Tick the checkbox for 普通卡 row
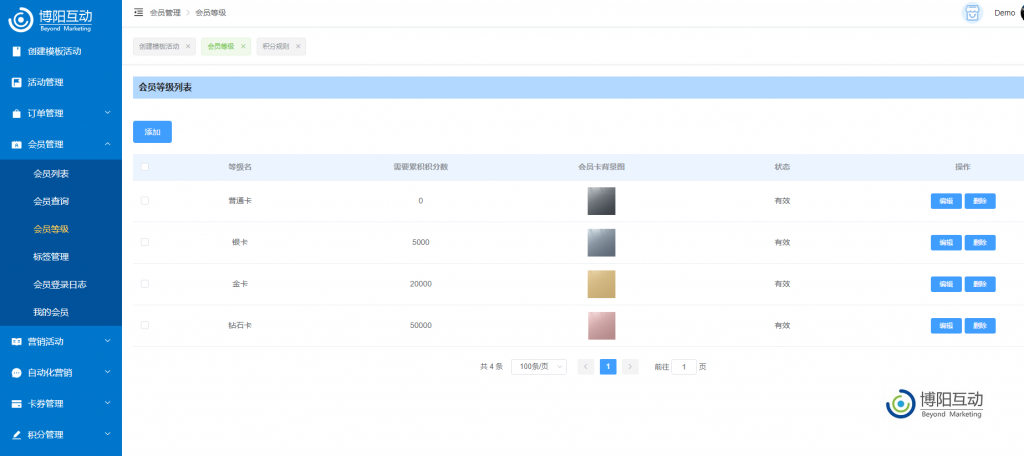Image resolution: width=1024 pixels, height=456 pixels. tap(145, 201)
